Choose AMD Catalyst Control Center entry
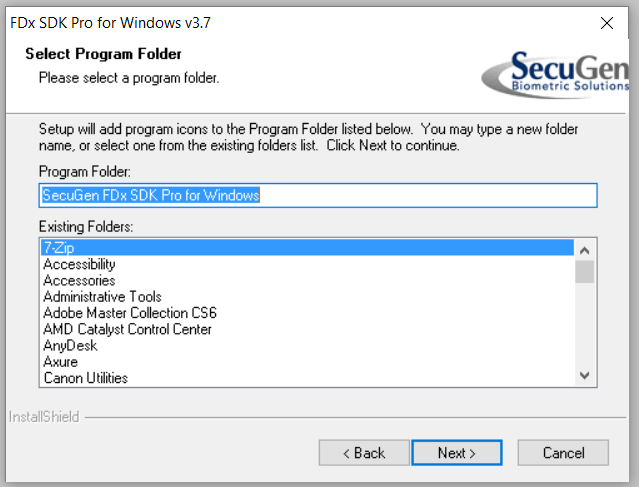This screenshot has width=639, height=487. [x=307, y=329]
